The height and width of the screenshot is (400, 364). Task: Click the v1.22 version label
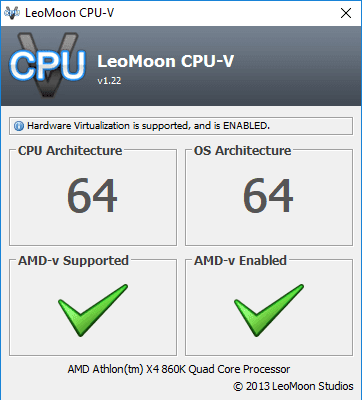pyautogui.click(x=109, y=81)
